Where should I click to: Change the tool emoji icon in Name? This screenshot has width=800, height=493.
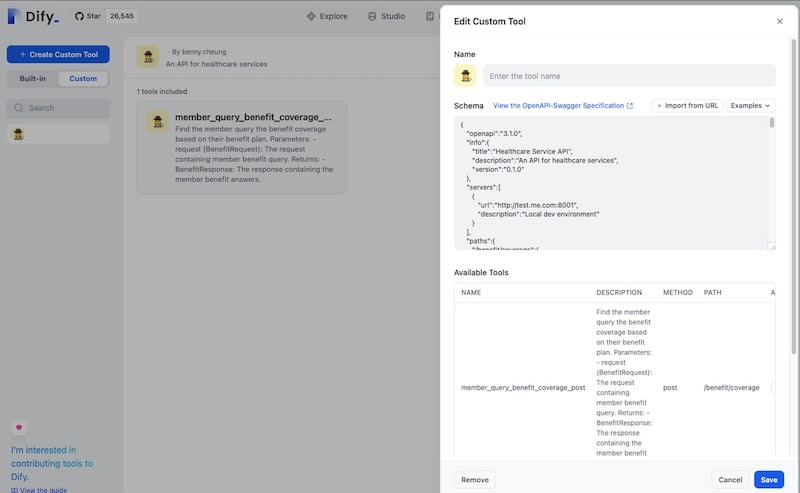point(465,76)
